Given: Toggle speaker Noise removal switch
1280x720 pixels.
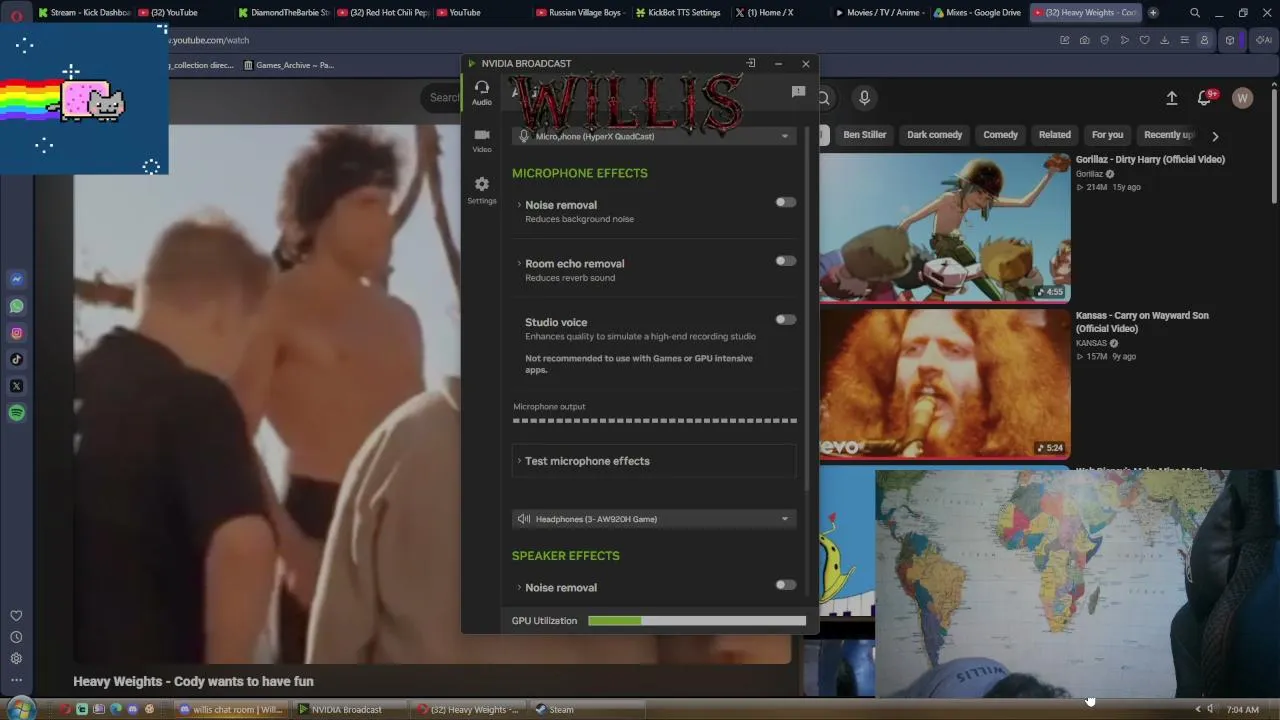Looking at the screenshot, I should 786,585.
